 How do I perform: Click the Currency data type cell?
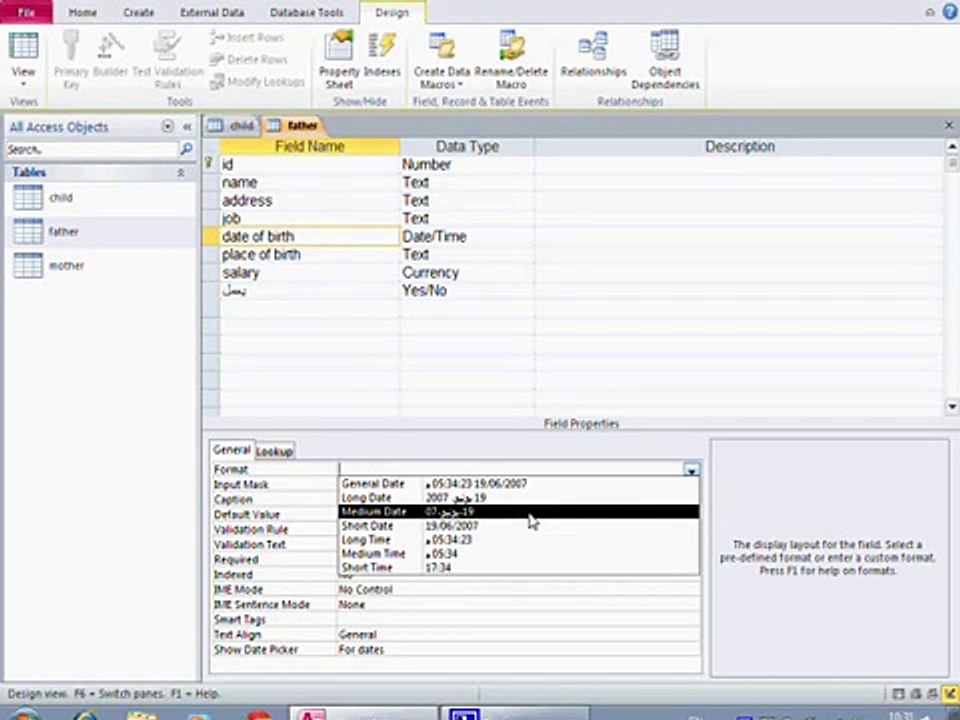[467, 272]
